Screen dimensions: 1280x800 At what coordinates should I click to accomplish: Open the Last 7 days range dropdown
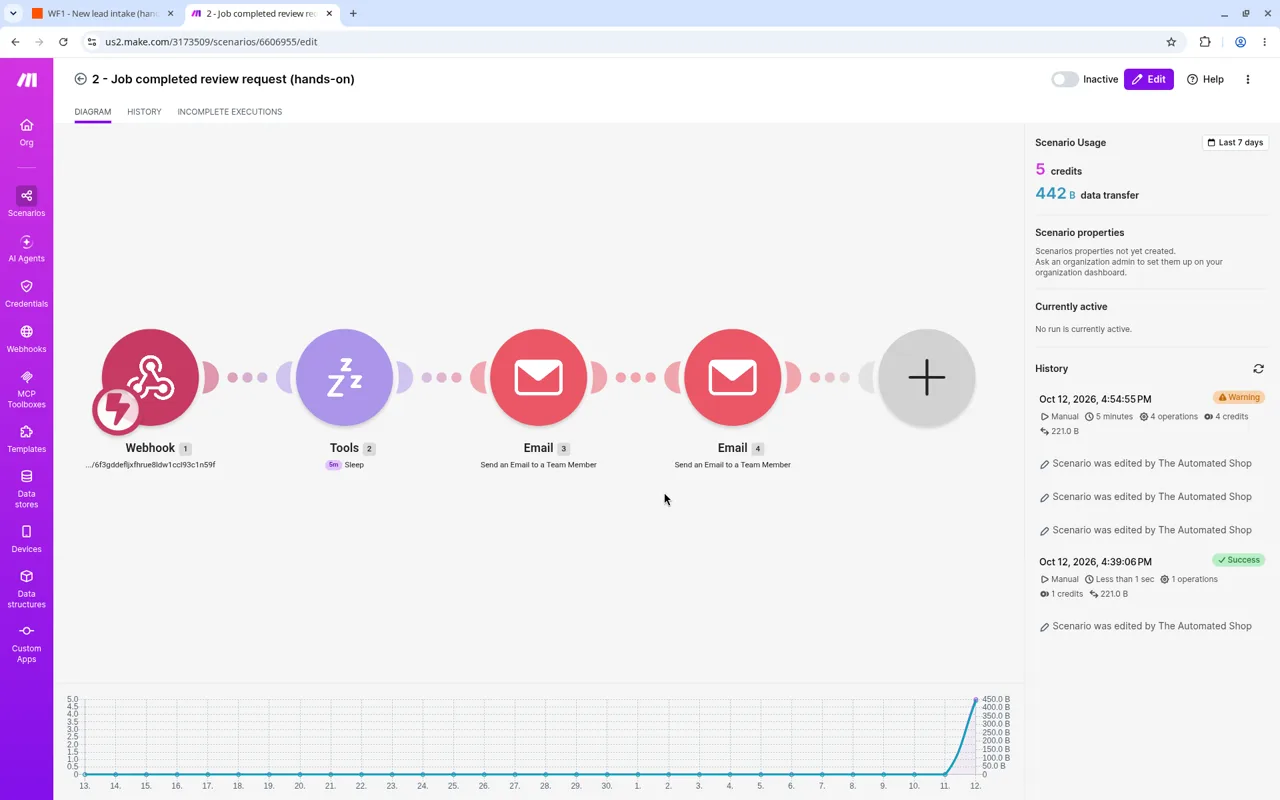pos(1235,142)
